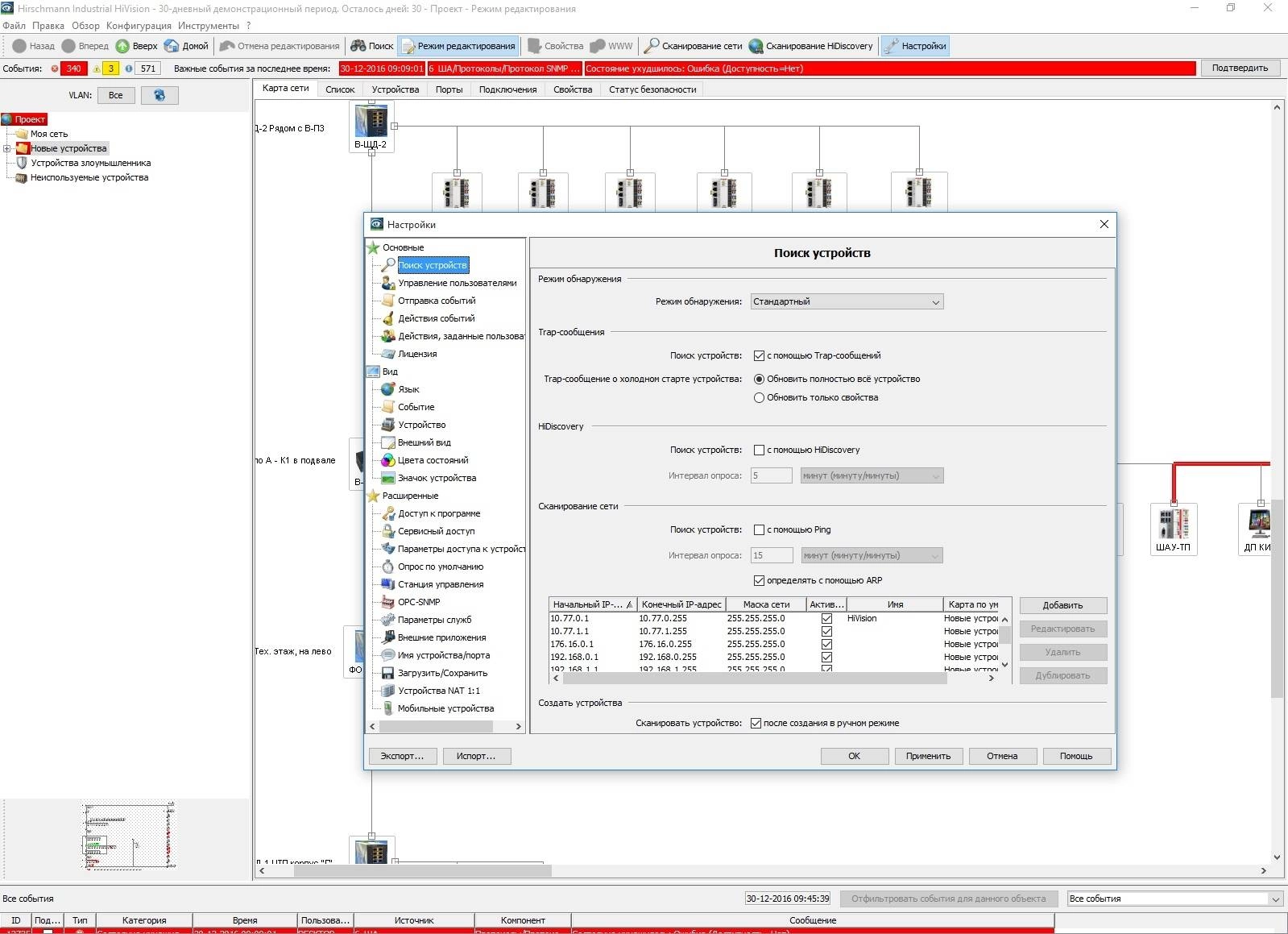
Task: Open the Правка menu
Action: 48,26
